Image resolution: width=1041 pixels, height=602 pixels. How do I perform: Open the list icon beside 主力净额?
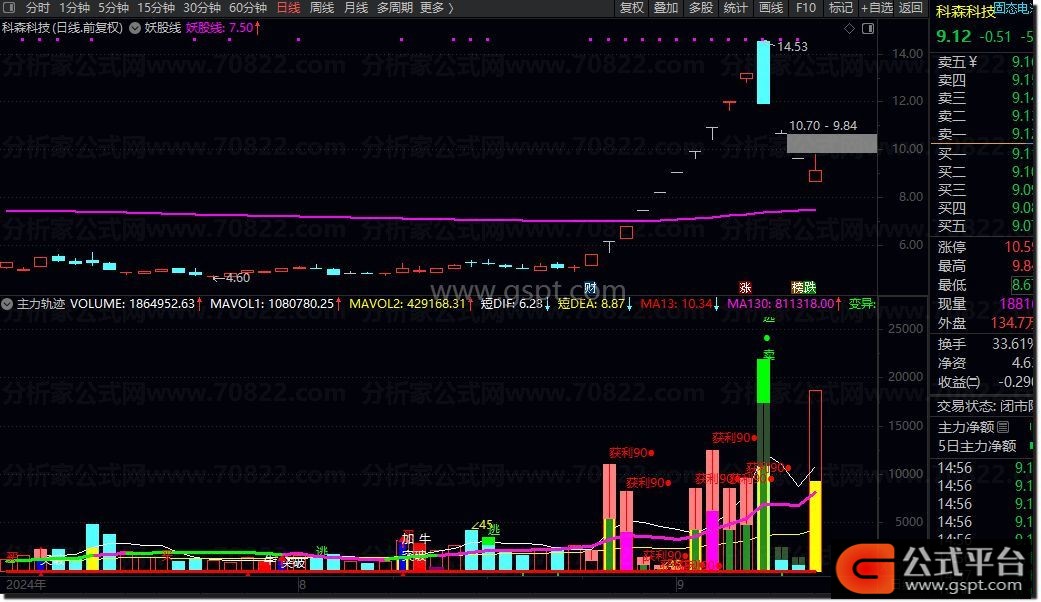(x=1003, y=427)
